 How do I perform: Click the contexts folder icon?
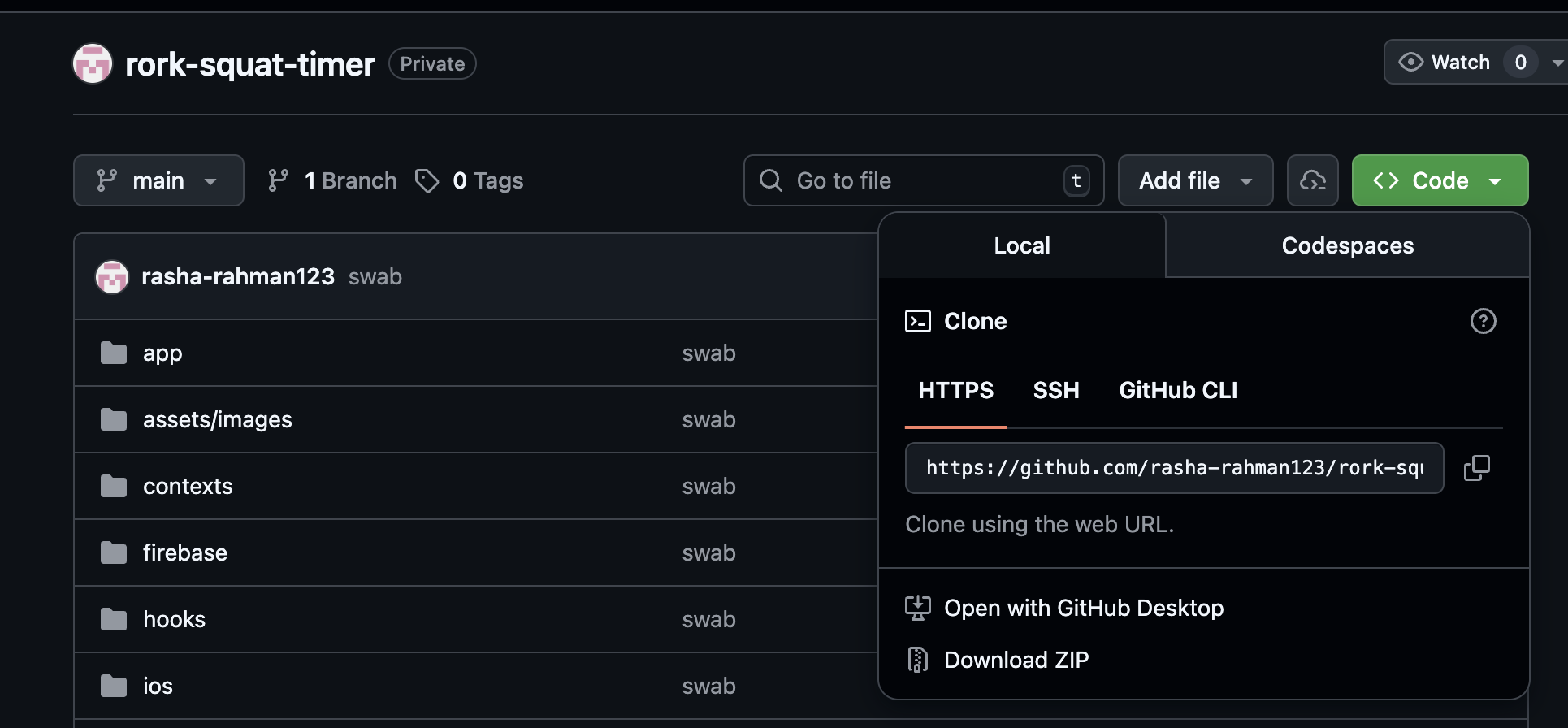114,486
